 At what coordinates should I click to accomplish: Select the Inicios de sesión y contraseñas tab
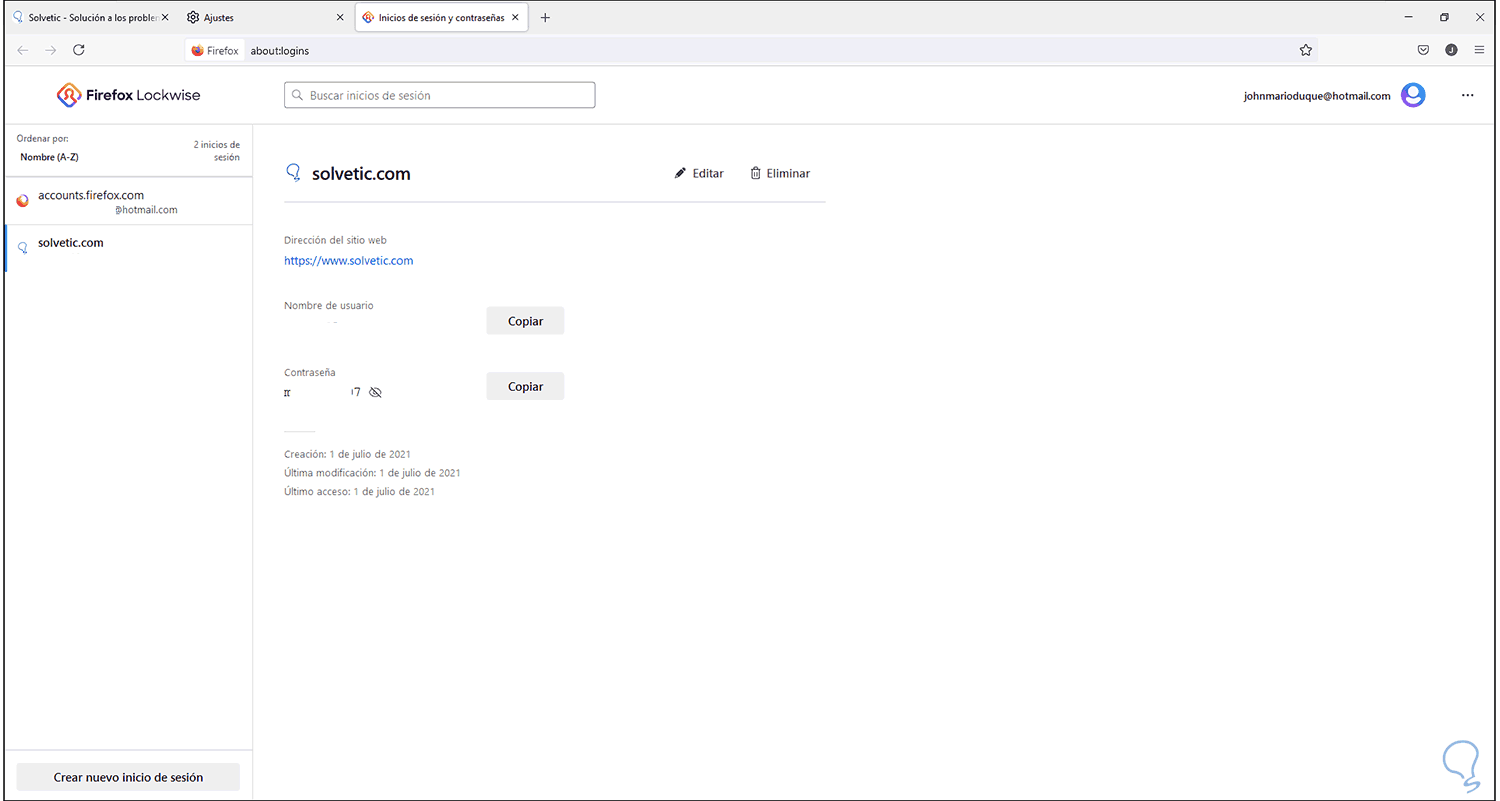(442, 18)
